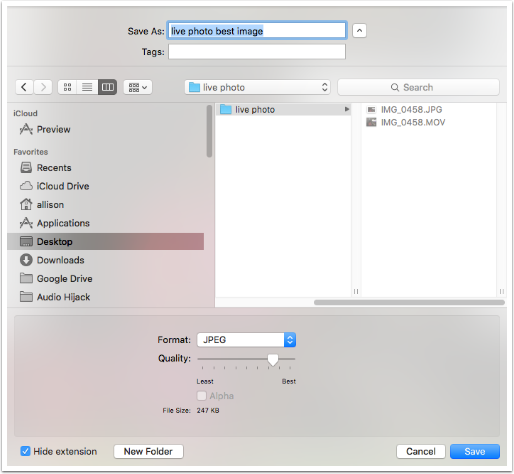Go back with the left arrow button

[24, 87]
